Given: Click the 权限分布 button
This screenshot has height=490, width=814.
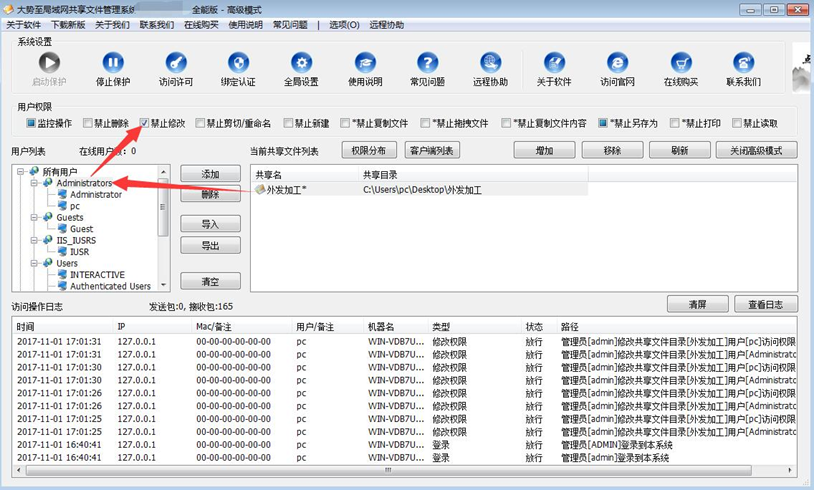Looking at the screenshot, I should click(x=369, y=151).
